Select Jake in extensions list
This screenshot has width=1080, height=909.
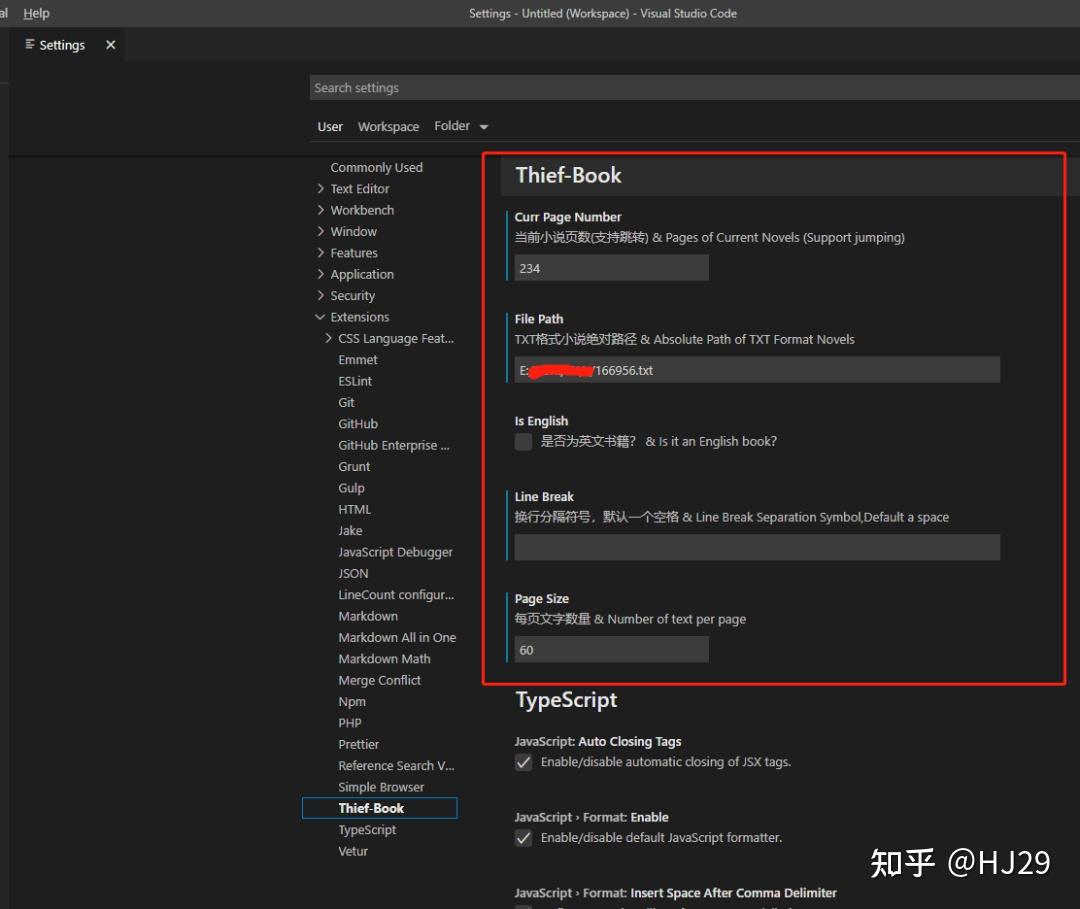pyautogui.click(x=350, y=530)
